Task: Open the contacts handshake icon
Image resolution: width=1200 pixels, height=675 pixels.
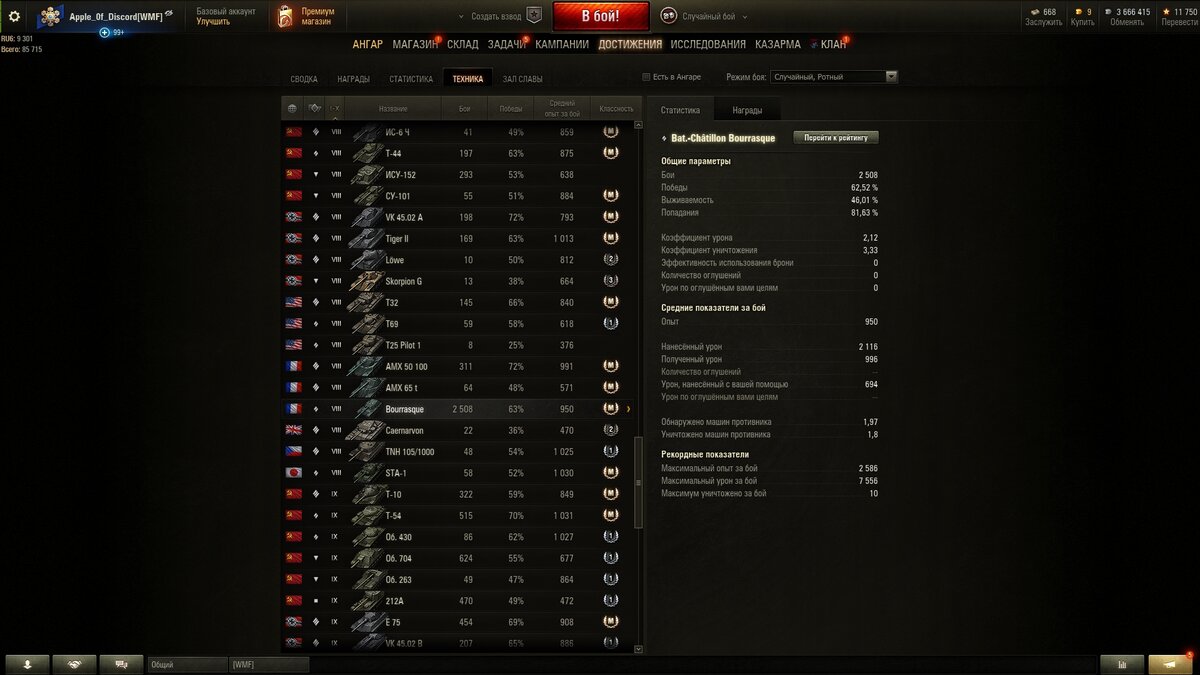Action: click(75, 664)
